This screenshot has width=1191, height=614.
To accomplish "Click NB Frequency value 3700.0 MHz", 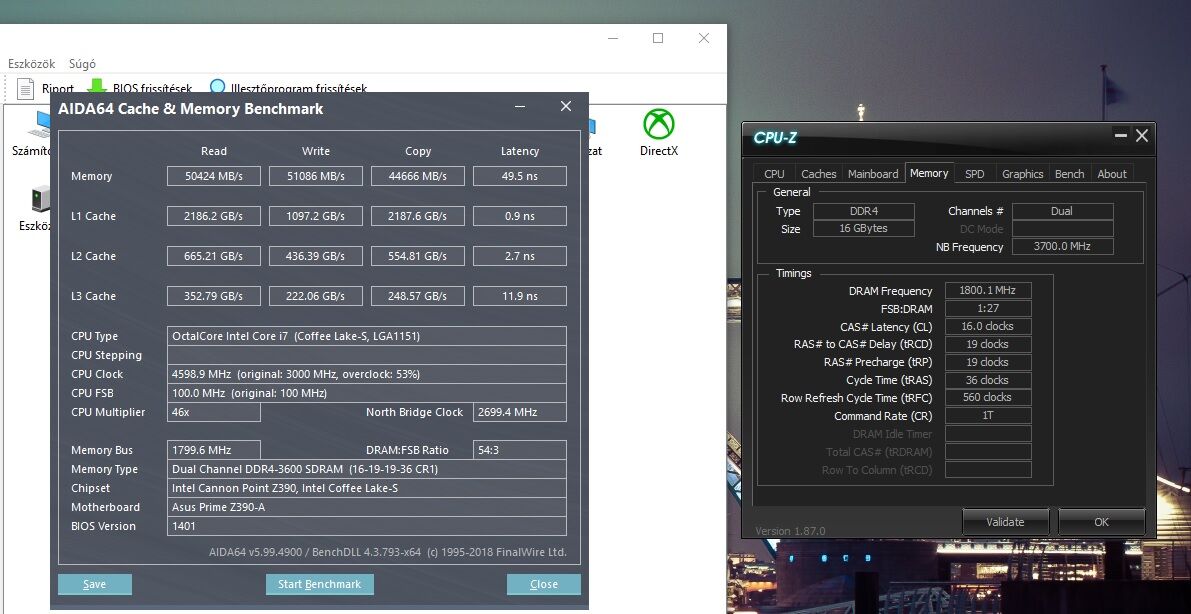I will pyautogui.click(x=1063, y=246).
